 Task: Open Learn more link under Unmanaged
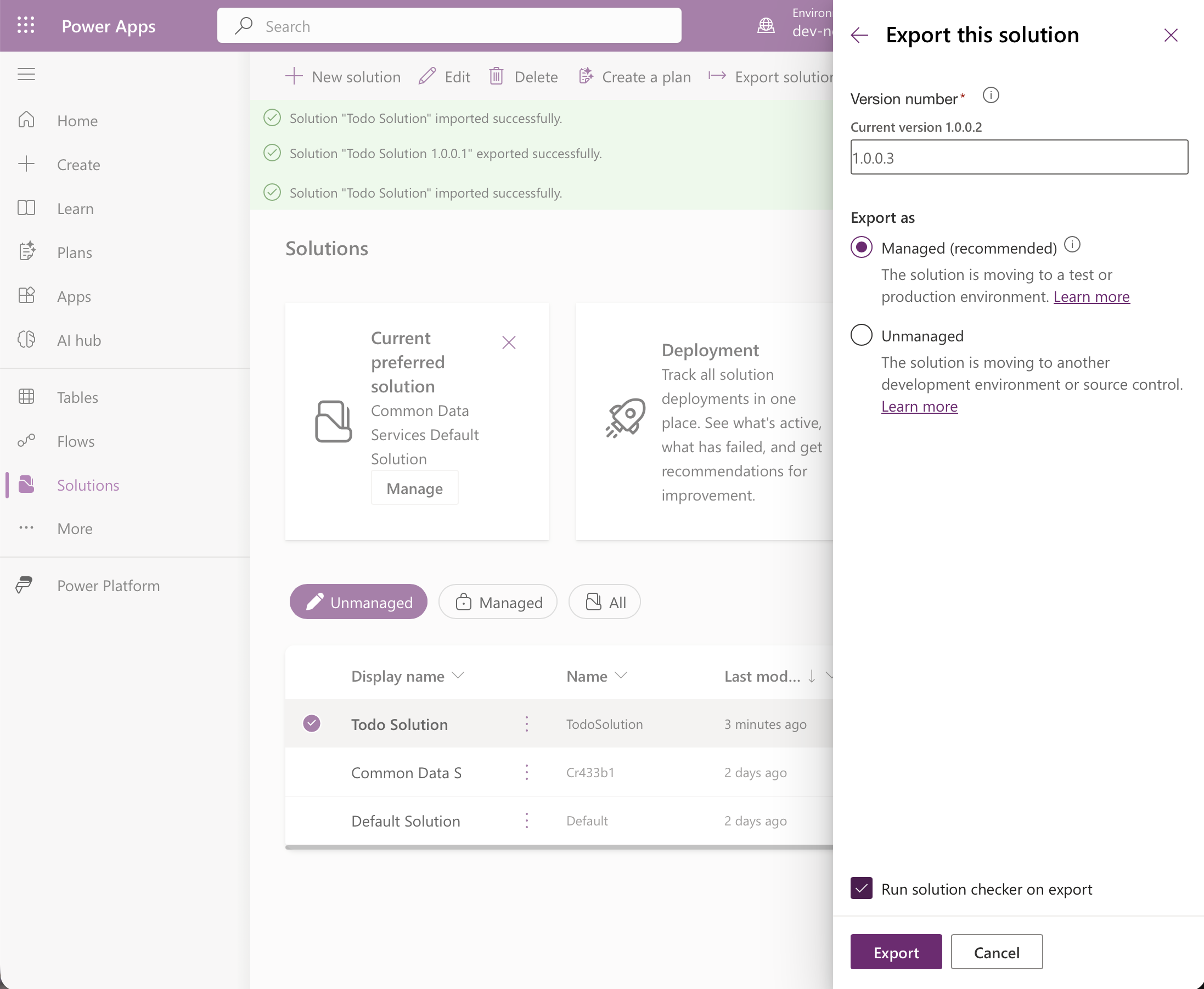click(919, 407)
